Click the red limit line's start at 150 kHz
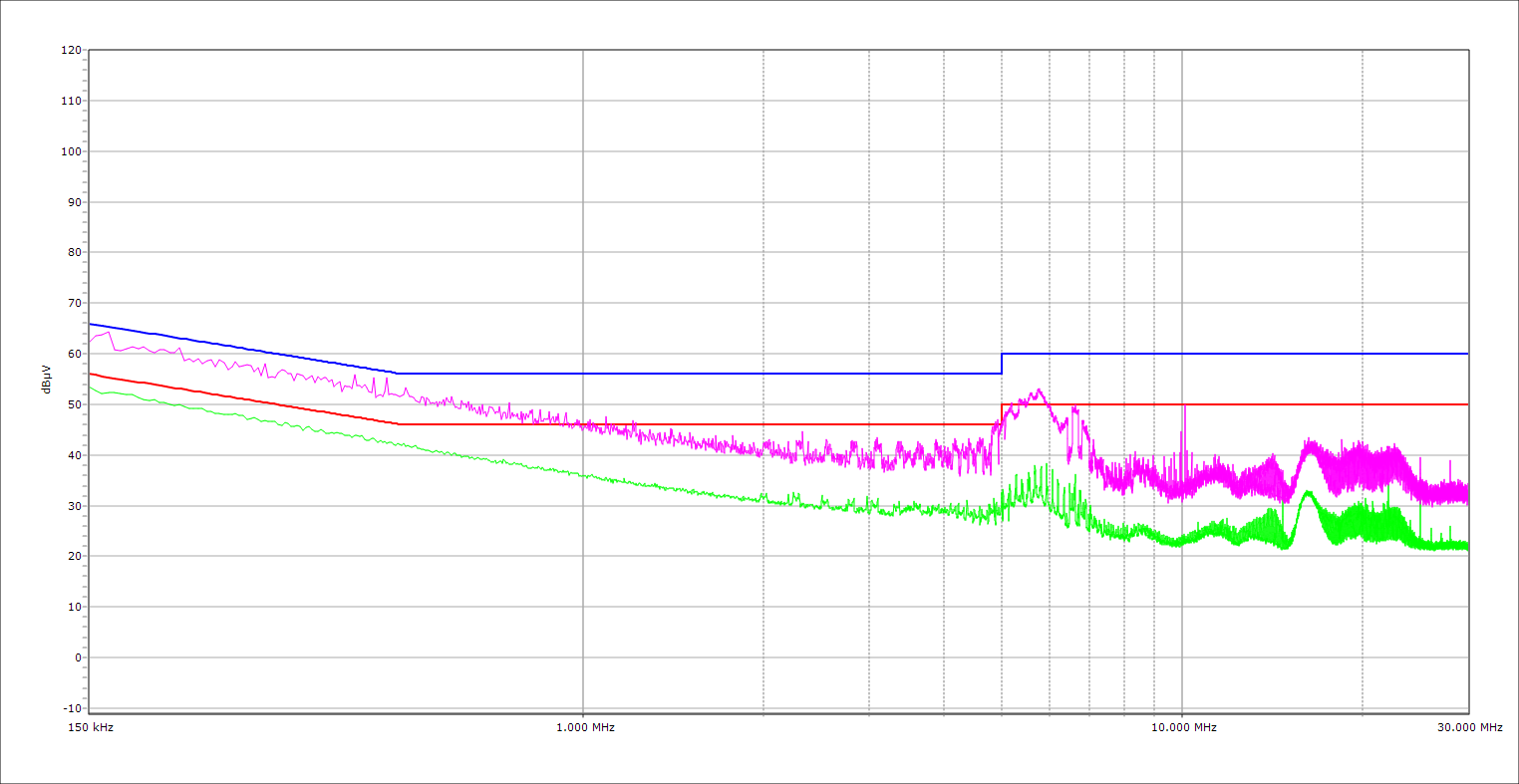The width and height of the screenshot is (1519, 784). [91, 374]
